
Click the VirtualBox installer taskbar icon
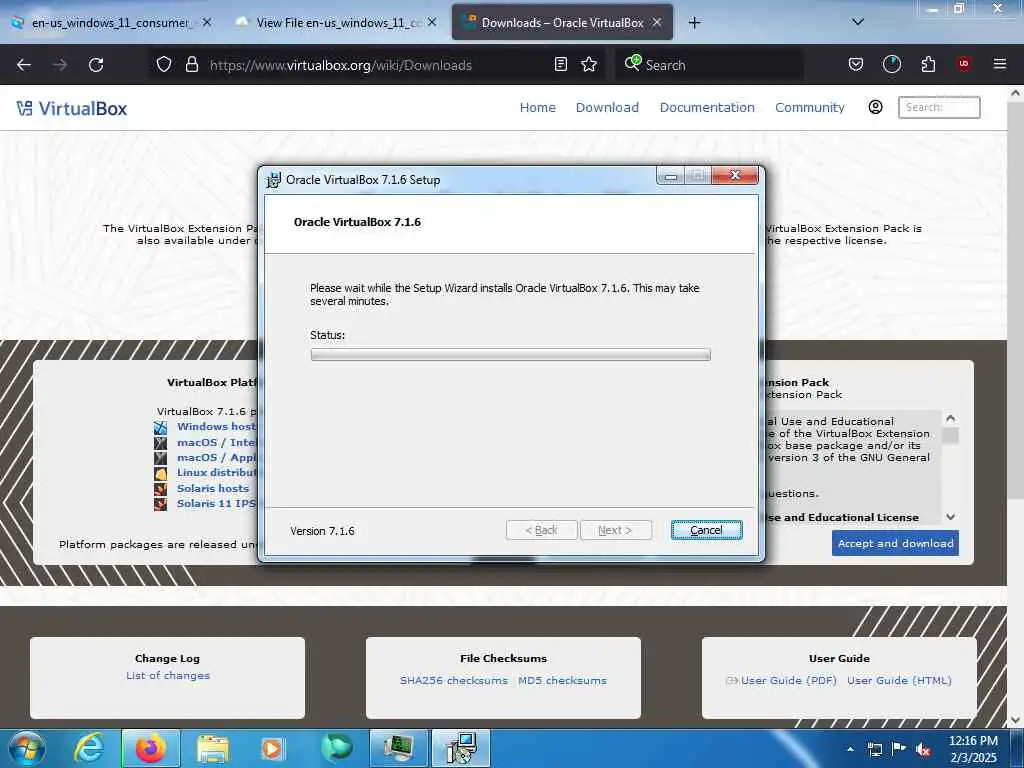(461, 748)
